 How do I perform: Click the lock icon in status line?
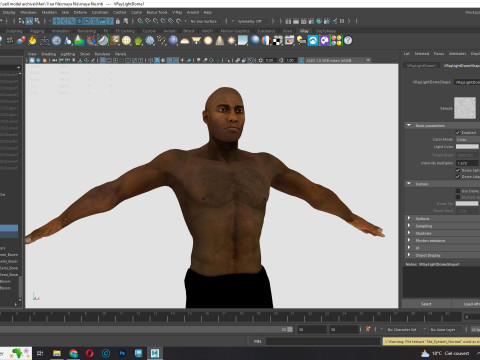tap(118, 21)
